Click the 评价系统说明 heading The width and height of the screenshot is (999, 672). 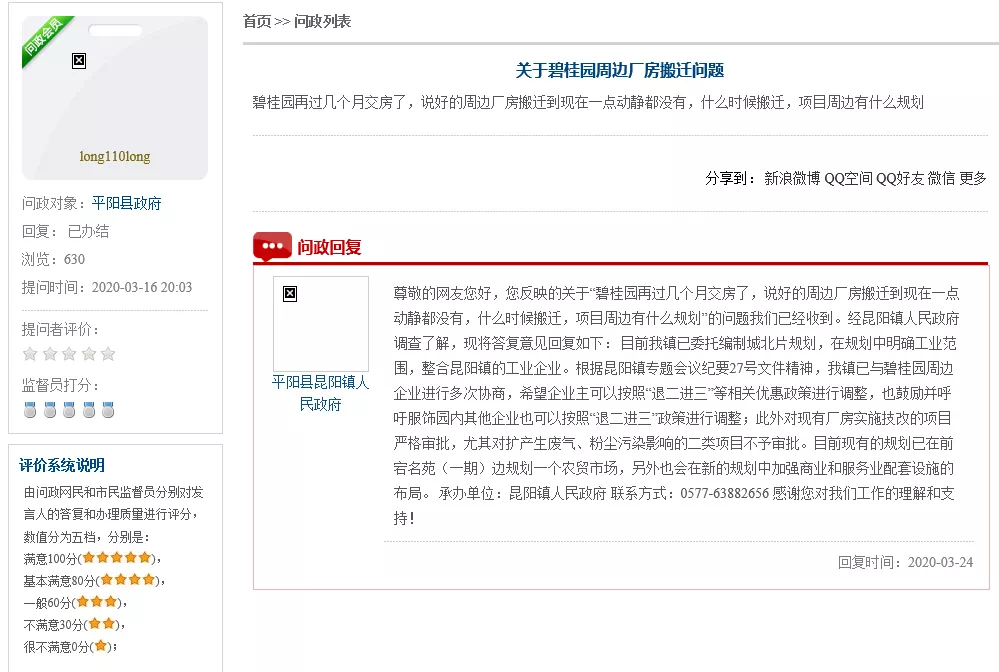point(62,465)
